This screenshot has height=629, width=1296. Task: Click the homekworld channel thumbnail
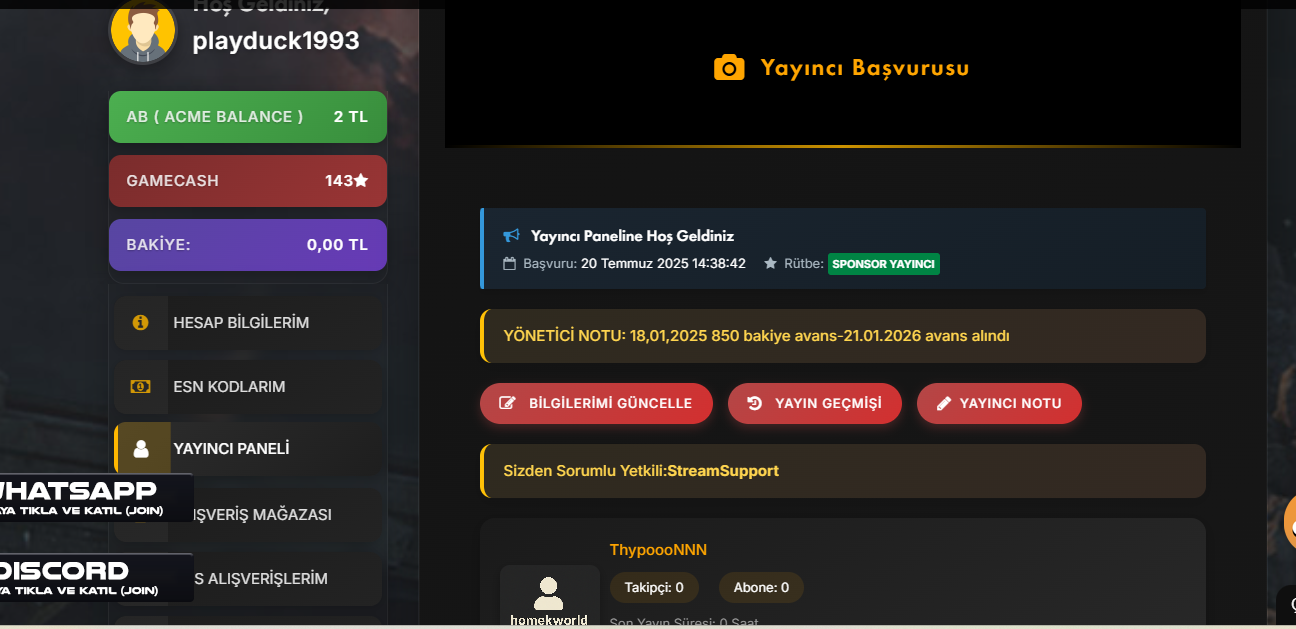coord(549,597)
